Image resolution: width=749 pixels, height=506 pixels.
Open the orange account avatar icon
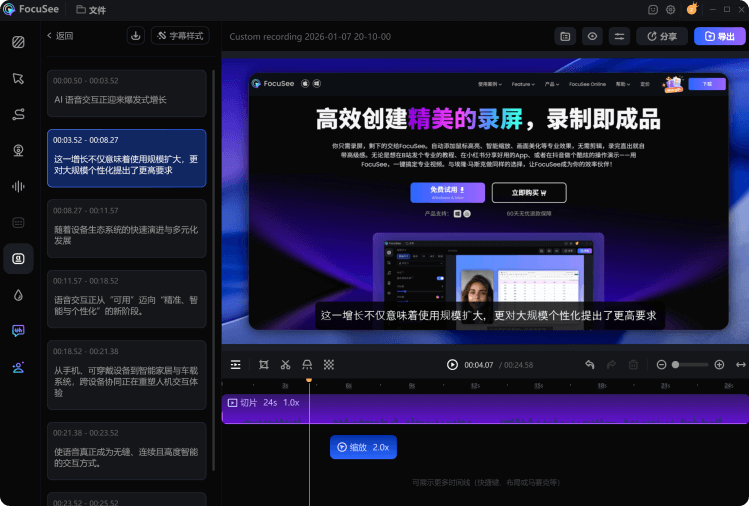(692, 9)
